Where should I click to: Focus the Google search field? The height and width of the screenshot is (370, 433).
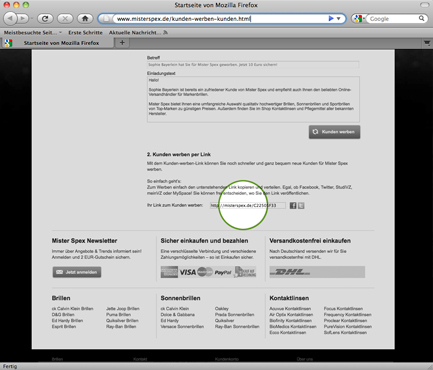click(393, 19)
